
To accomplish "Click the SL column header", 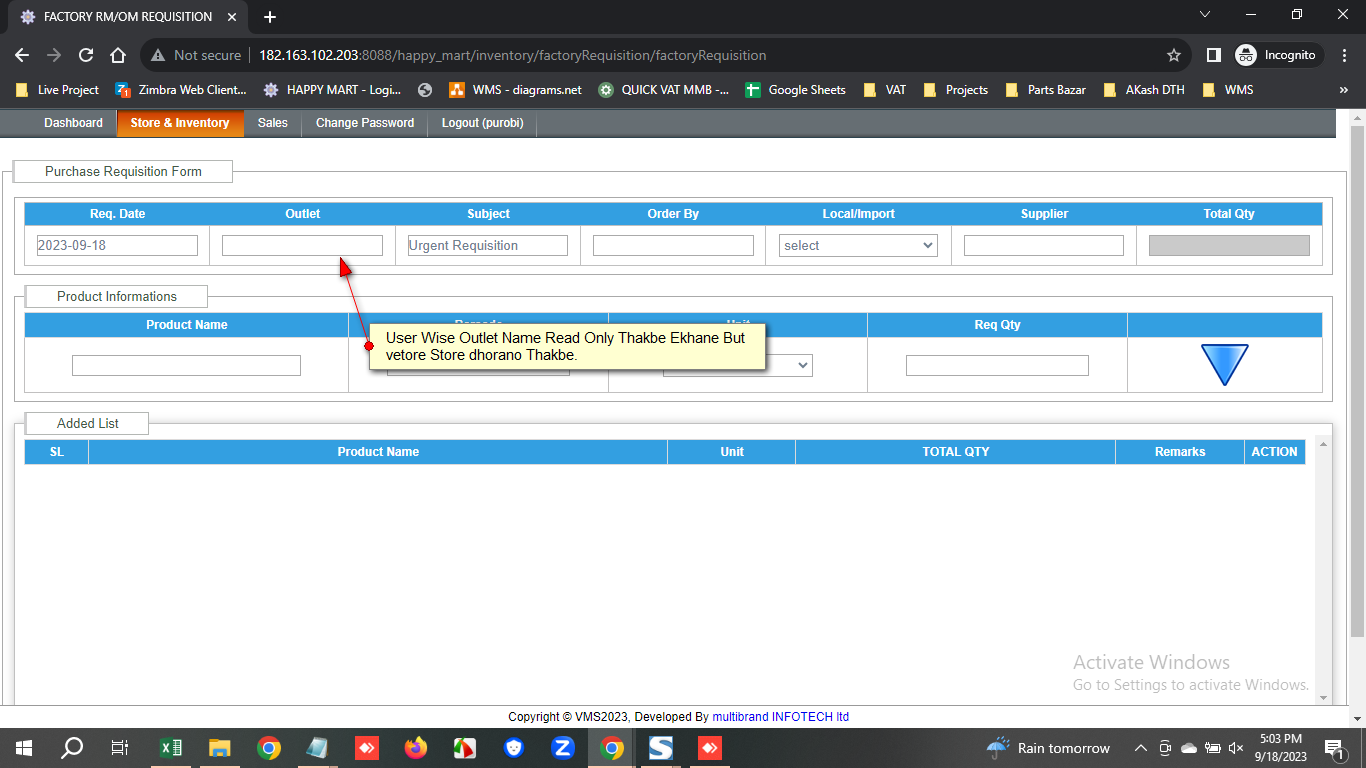I will click(57, 452).
